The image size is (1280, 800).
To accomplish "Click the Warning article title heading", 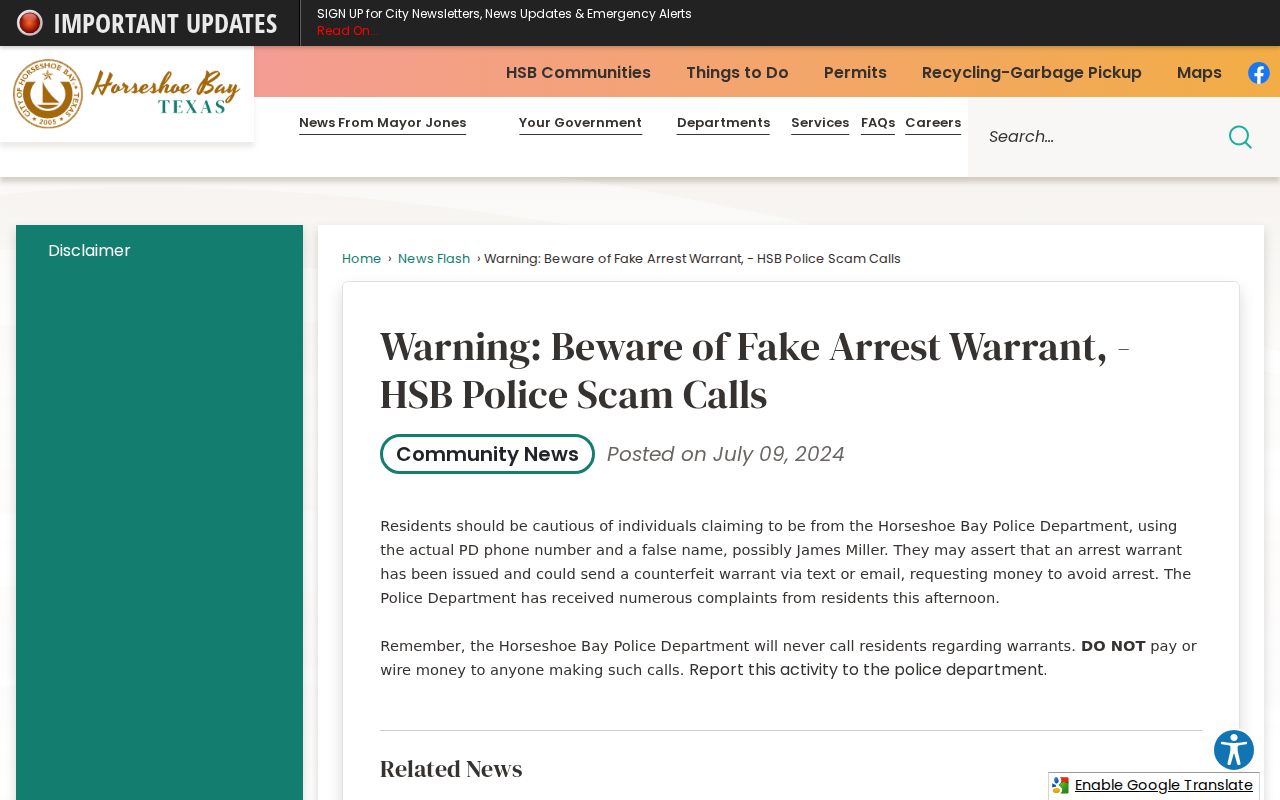I will 755,371.
